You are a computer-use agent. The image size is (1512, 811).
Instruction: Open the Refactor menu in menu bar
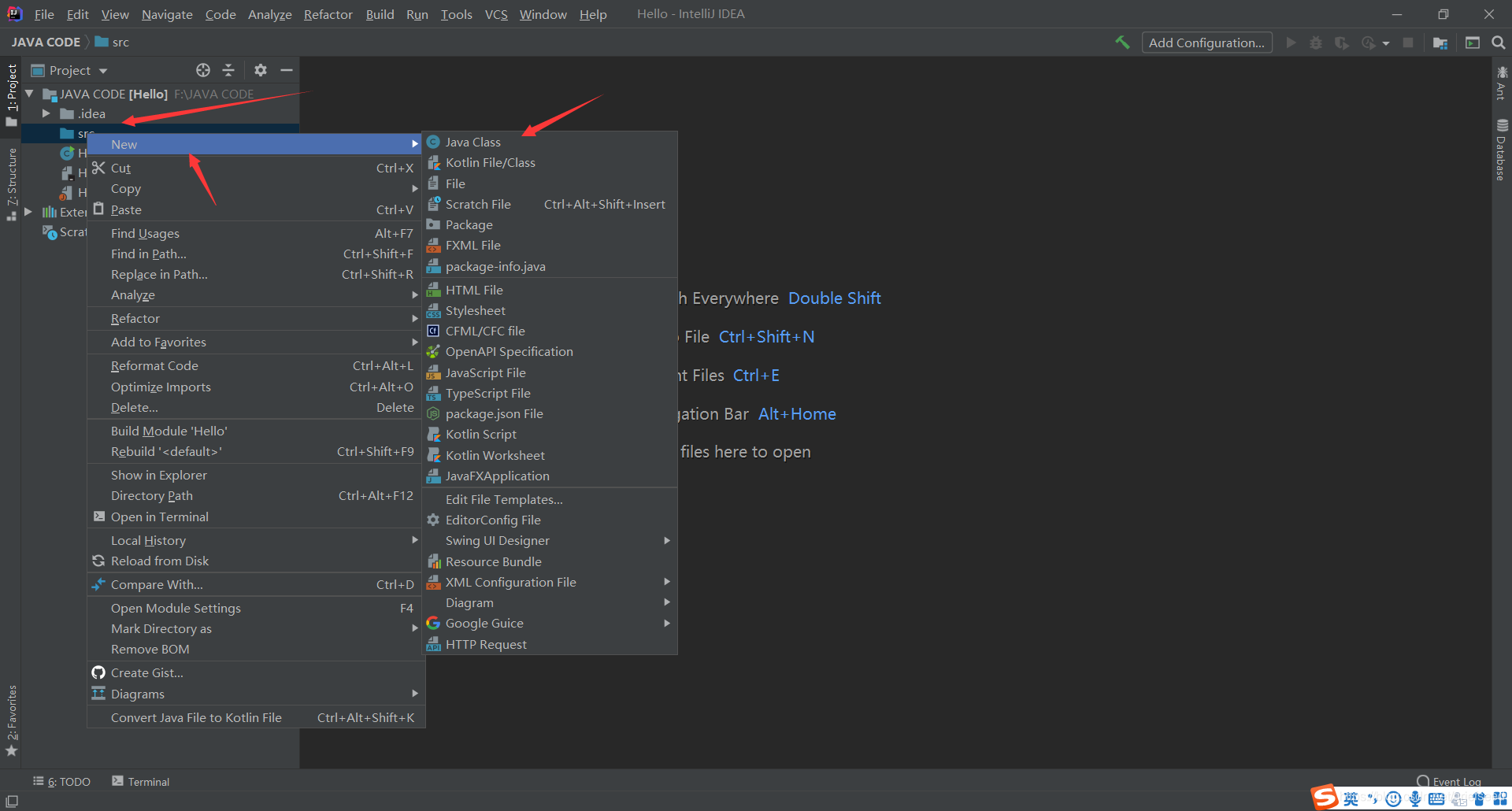[x=328, y=14]
